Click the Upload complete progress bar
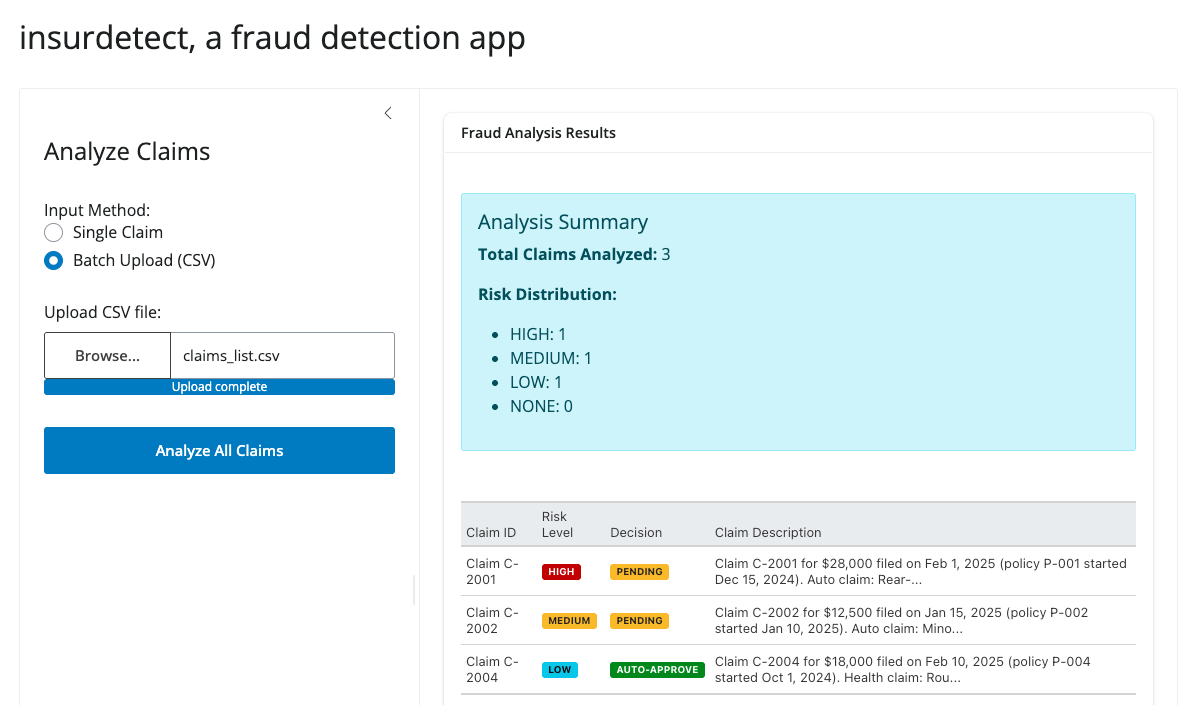The width and height of the screenshot is (1178, 705). pos(219,387)
